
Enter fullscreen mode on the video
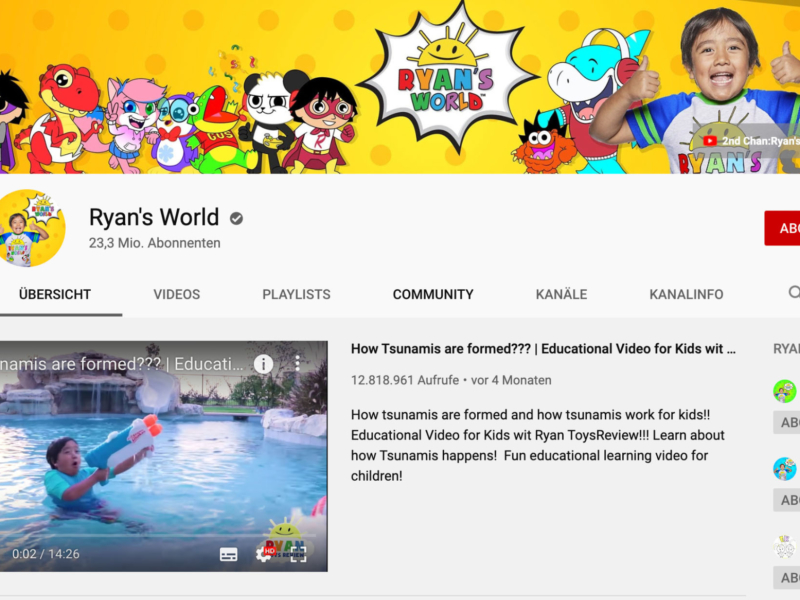coord(298,554)
